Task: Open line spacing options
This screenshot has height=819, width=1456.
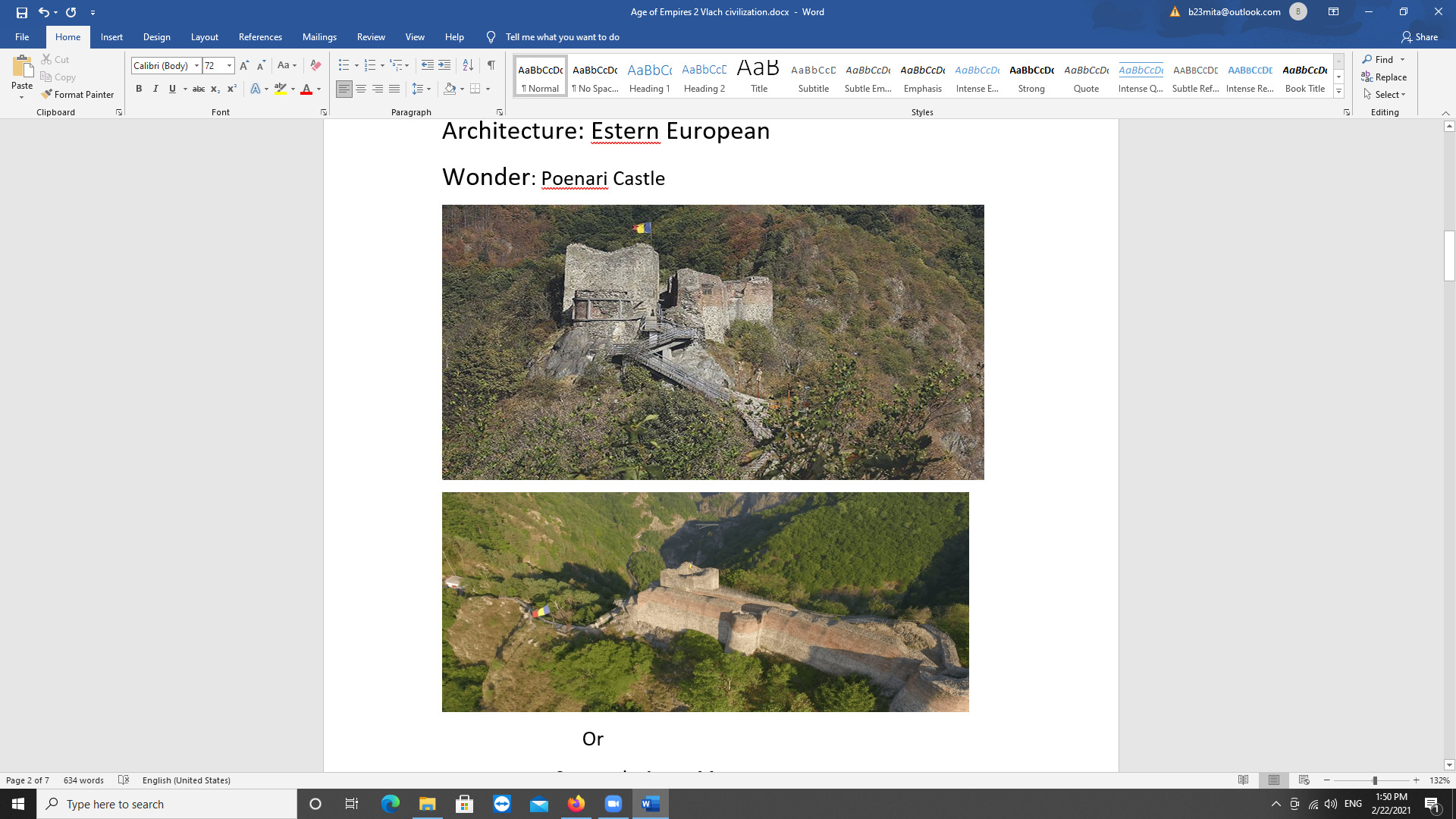Action: click(421, 89)
